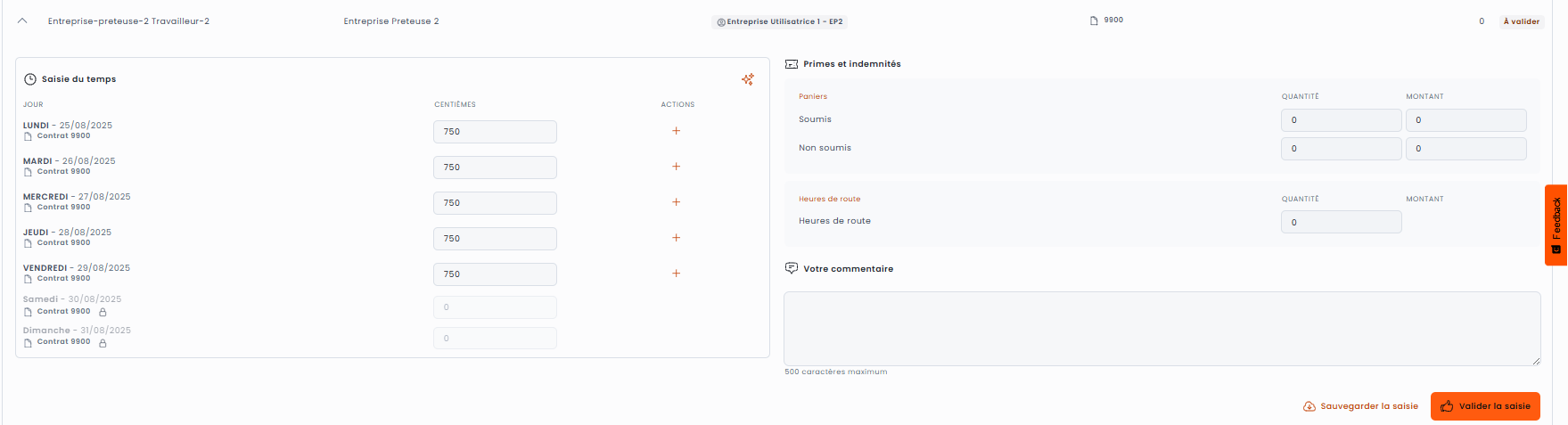Focus the Mardi centièmes field
1568x425 pixels.
coord(495,168)
